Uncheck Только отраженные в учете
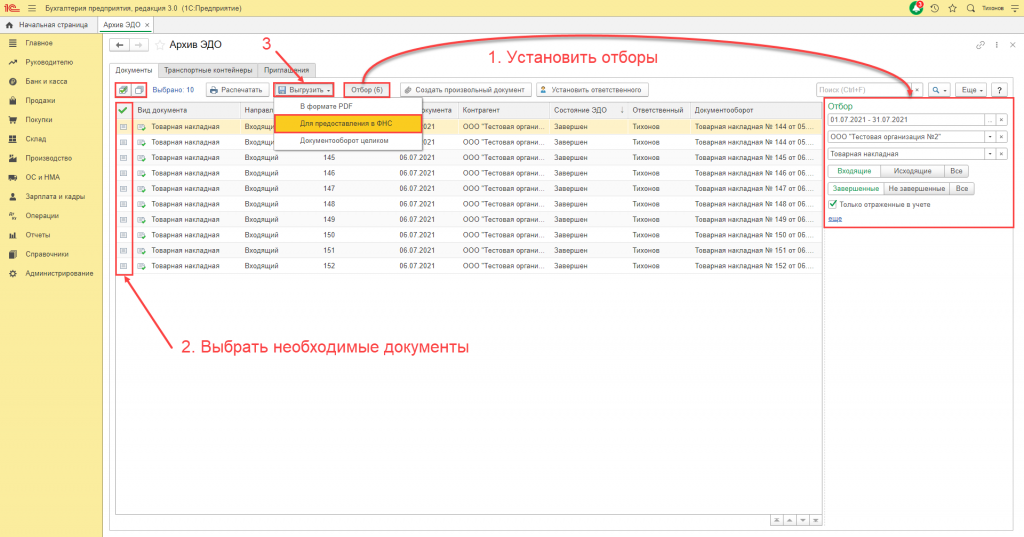Screen dimensions: 1024x537 pos(833,204)
